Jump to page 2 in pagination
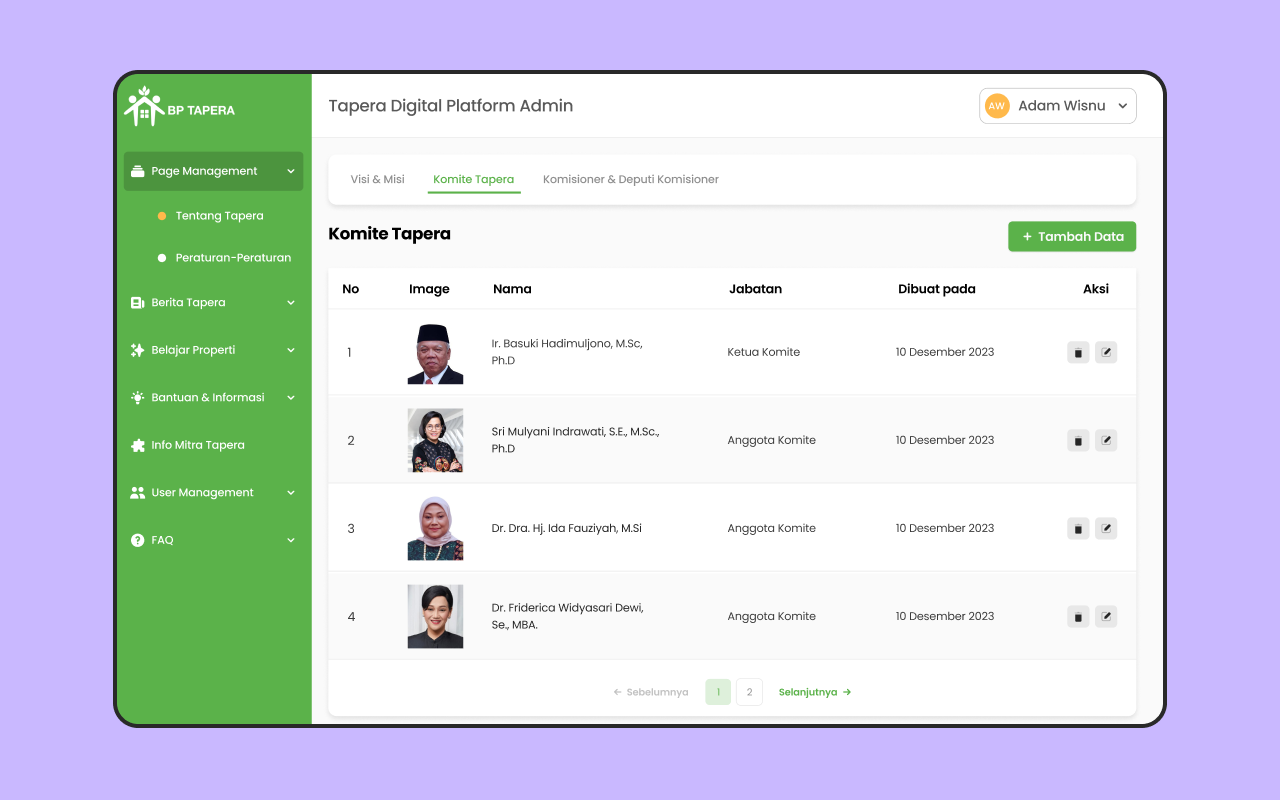 pos(749,692)
